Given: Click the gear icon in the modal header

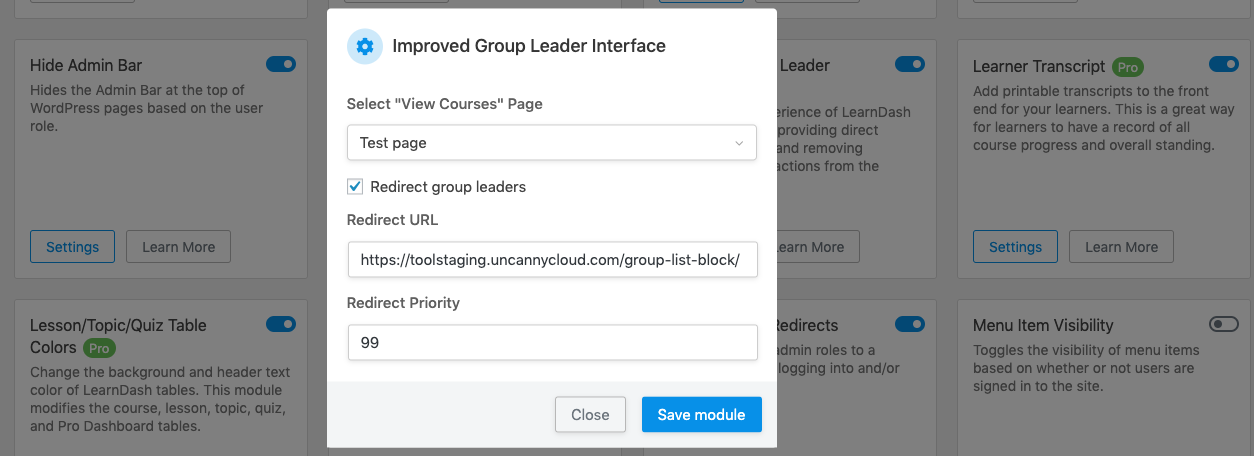Looking at the screenshot, I should click(x=365, y=46).
